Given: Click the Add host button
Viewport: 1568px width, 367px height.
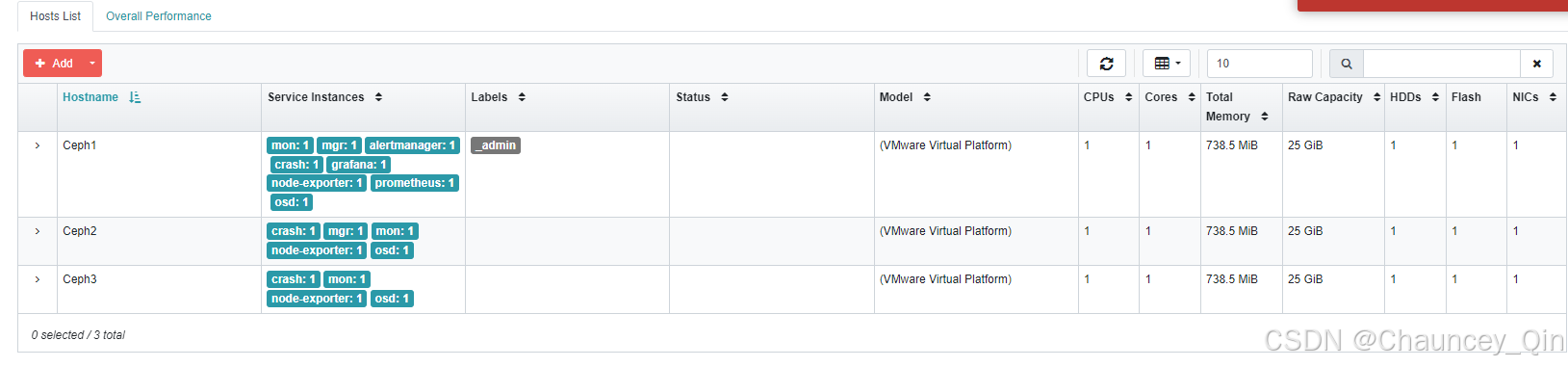Looking at the screenshot, I should tap(54, 64).
